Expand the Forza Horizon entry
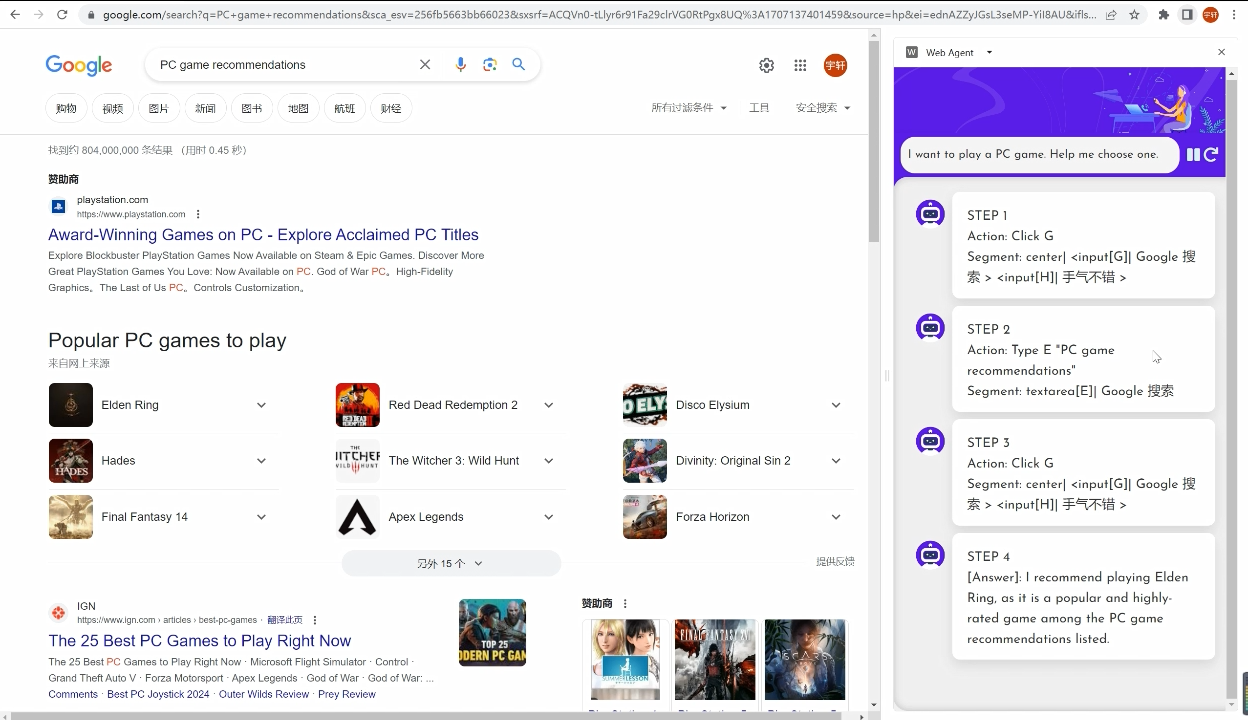The height and width of the screenshot is (720, 1248). [x=836, y=517]
